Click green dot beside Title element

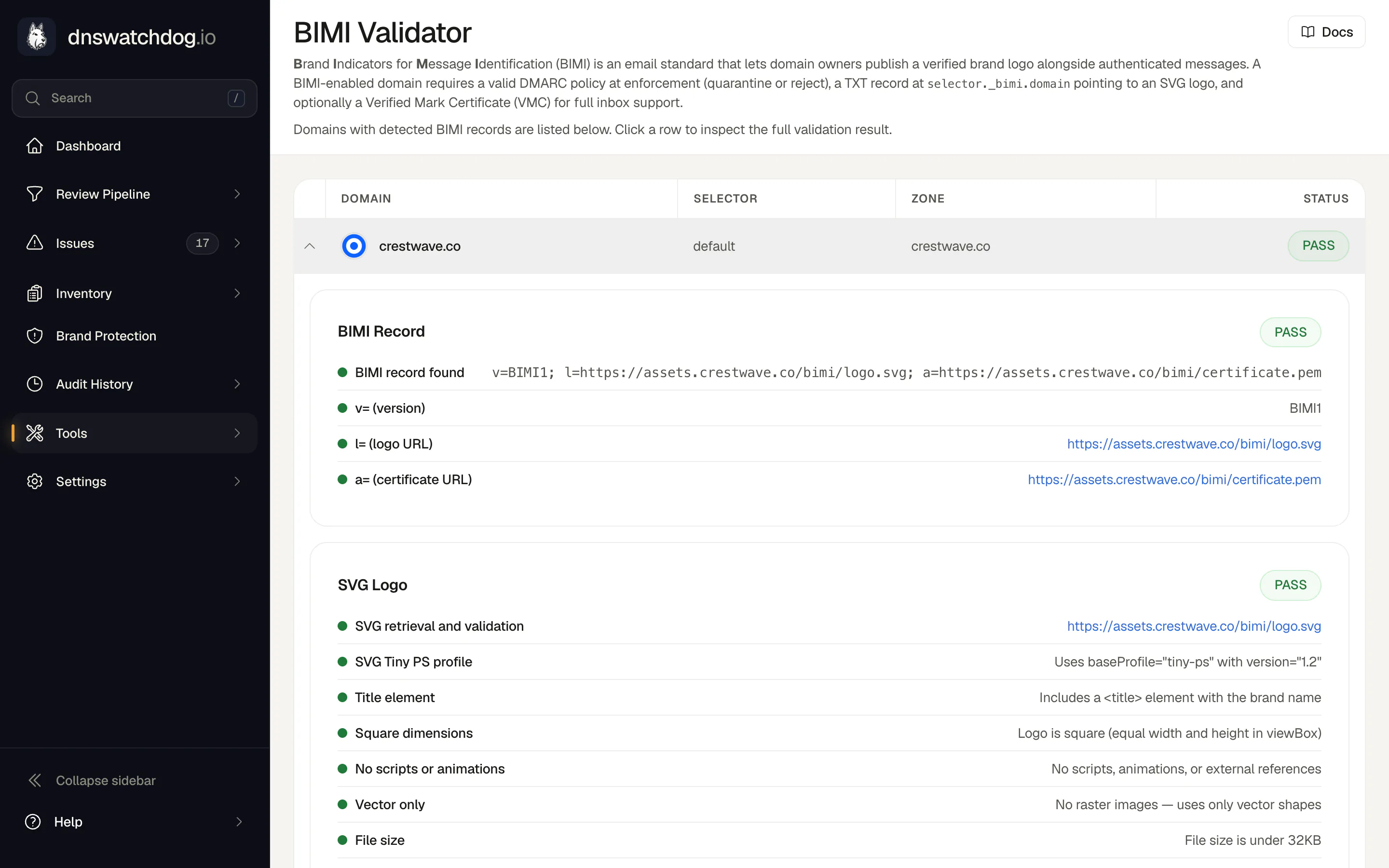(x=342, y=697)
